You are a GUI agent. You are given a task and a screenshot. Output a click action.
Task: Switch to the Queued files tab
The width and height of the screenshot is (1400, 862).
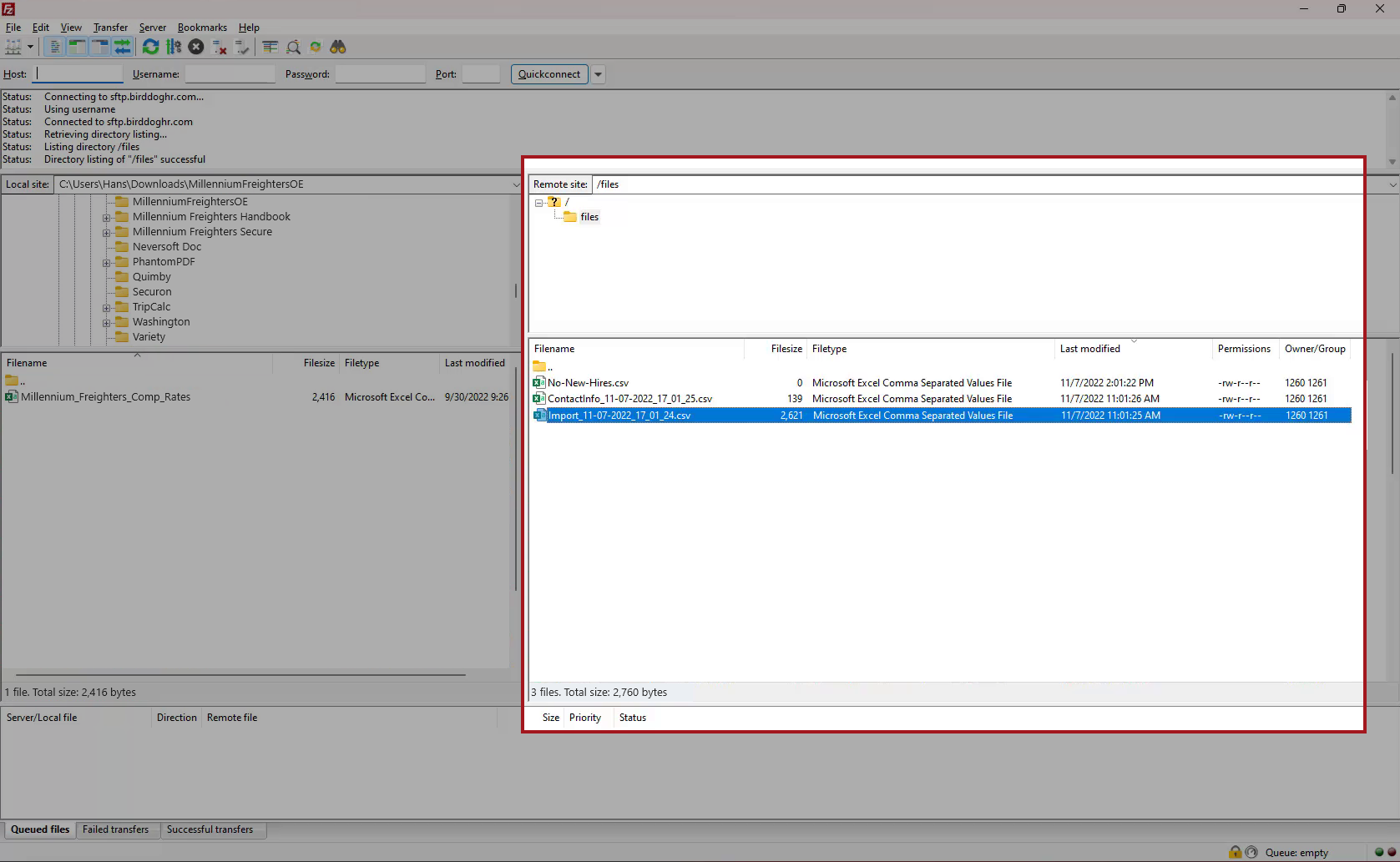[x=40, y=829]
